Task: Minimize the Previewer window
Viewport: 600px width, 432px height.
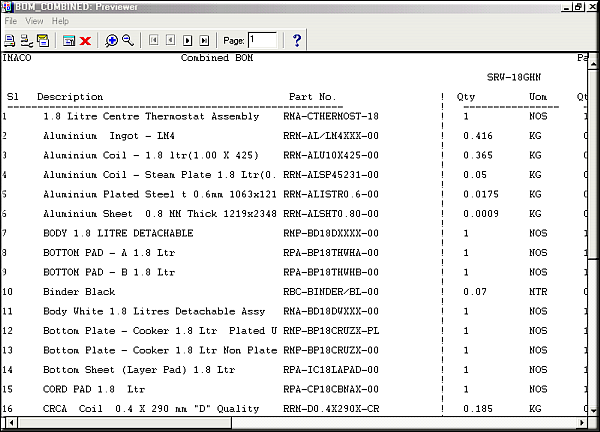Action: (x=564, y=6)
